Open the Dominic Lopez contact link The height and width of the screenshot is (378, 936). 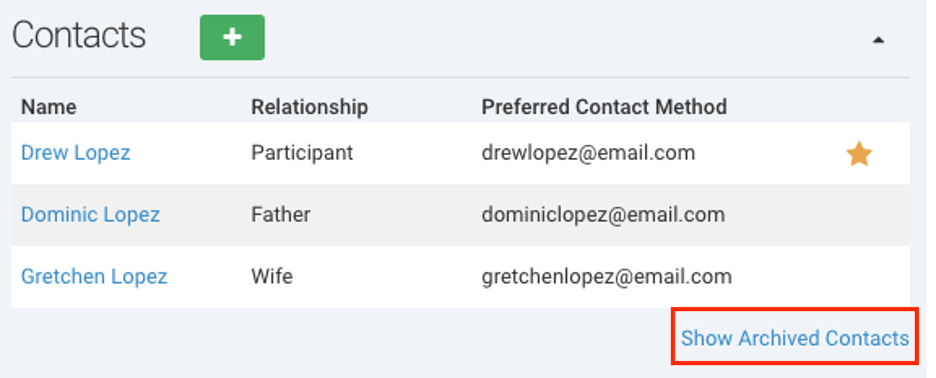coord(91,214)
